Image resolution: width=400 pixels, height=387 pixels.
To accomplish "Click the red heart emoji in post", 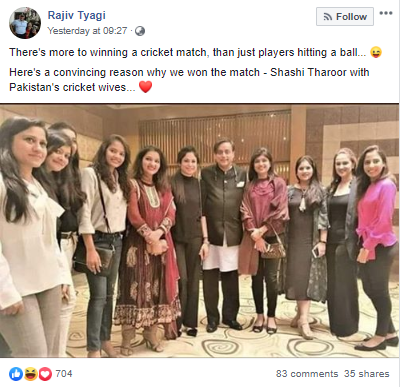I will (145, 87).
